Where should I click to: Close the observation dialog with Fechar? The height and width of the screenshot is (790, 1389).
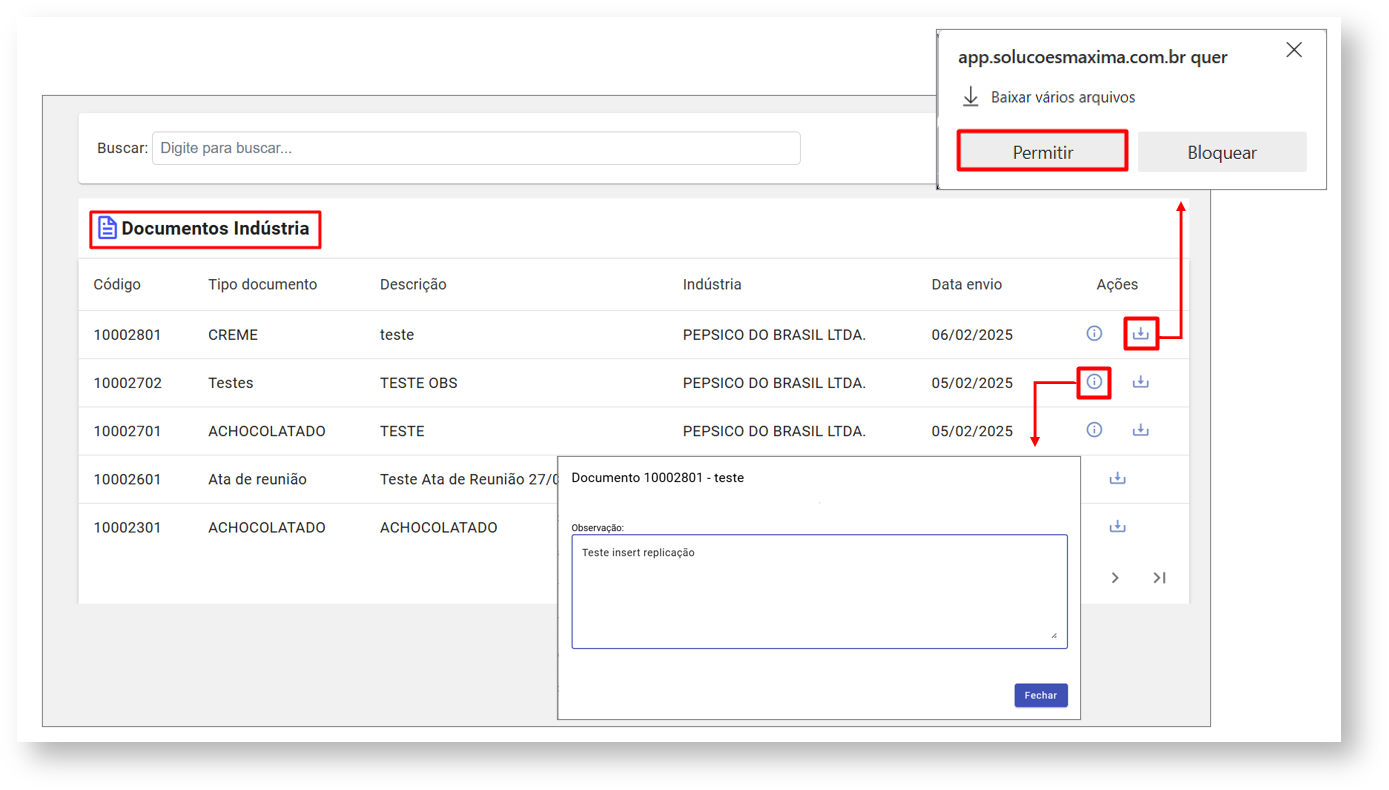(1040, 695)
